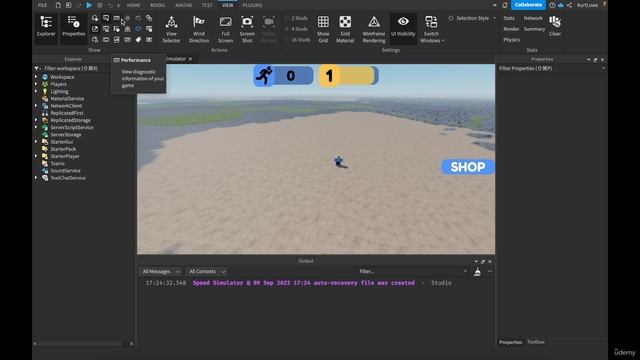Screen dimensions: 640x360
Task: Switch to the AVATAR ribbon tab
Action: click(184, 5)
